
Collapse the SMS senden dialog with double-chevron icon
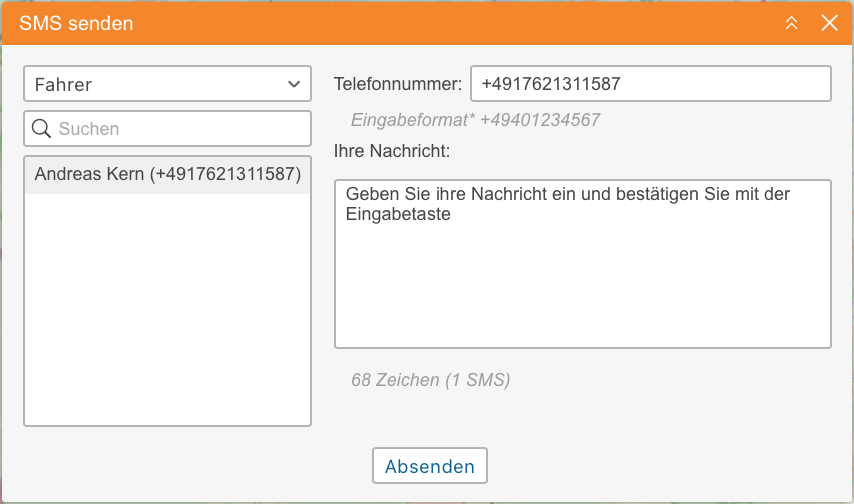[792, 23]
